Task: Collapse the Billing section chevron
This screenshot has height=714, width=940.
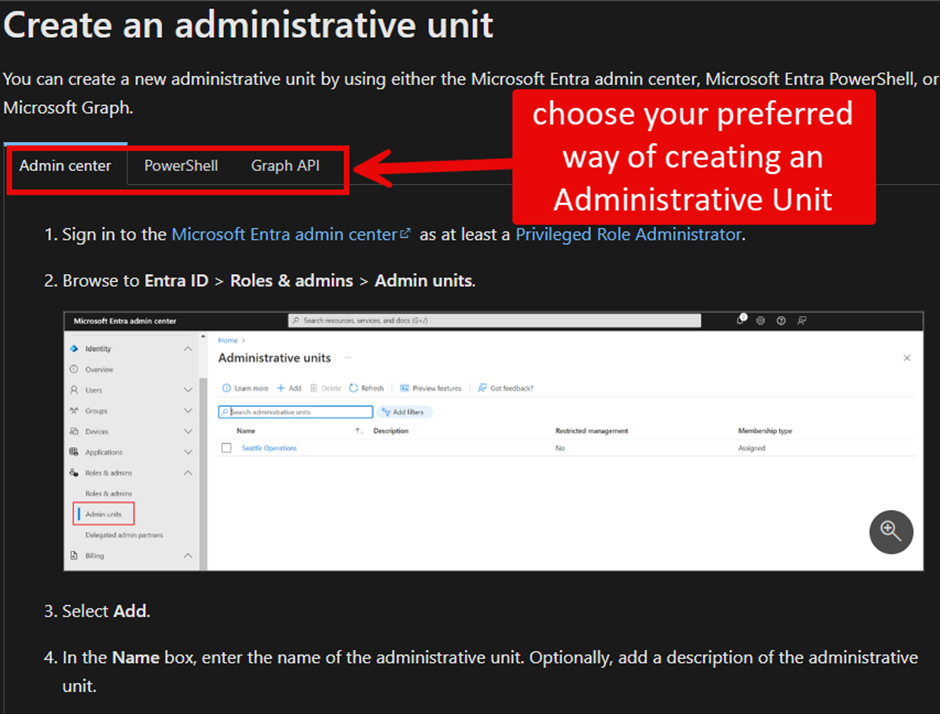Action: coord(188,555)
